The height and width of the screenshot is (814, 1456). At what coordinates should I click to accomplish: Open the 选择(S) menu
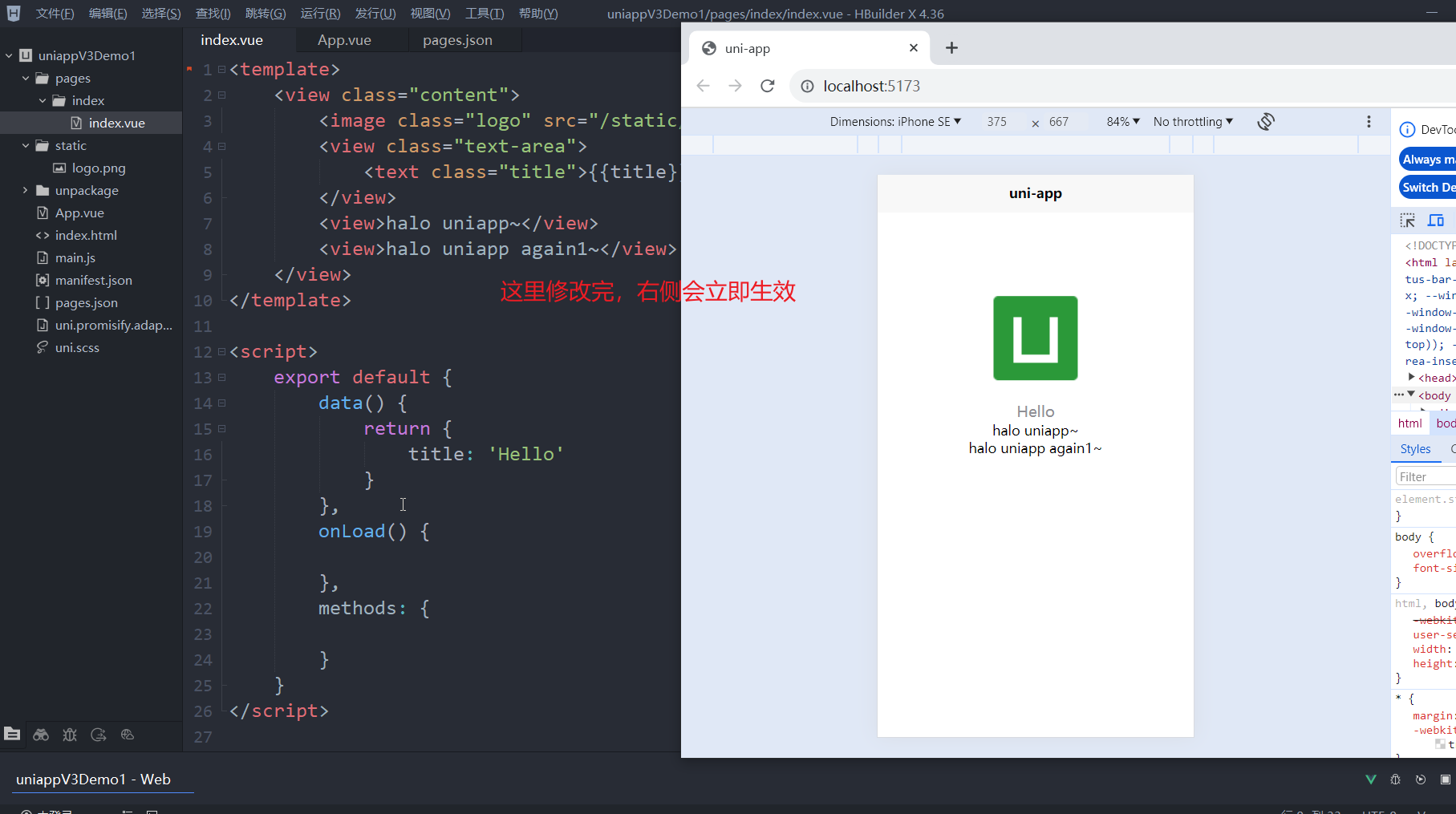161,14
